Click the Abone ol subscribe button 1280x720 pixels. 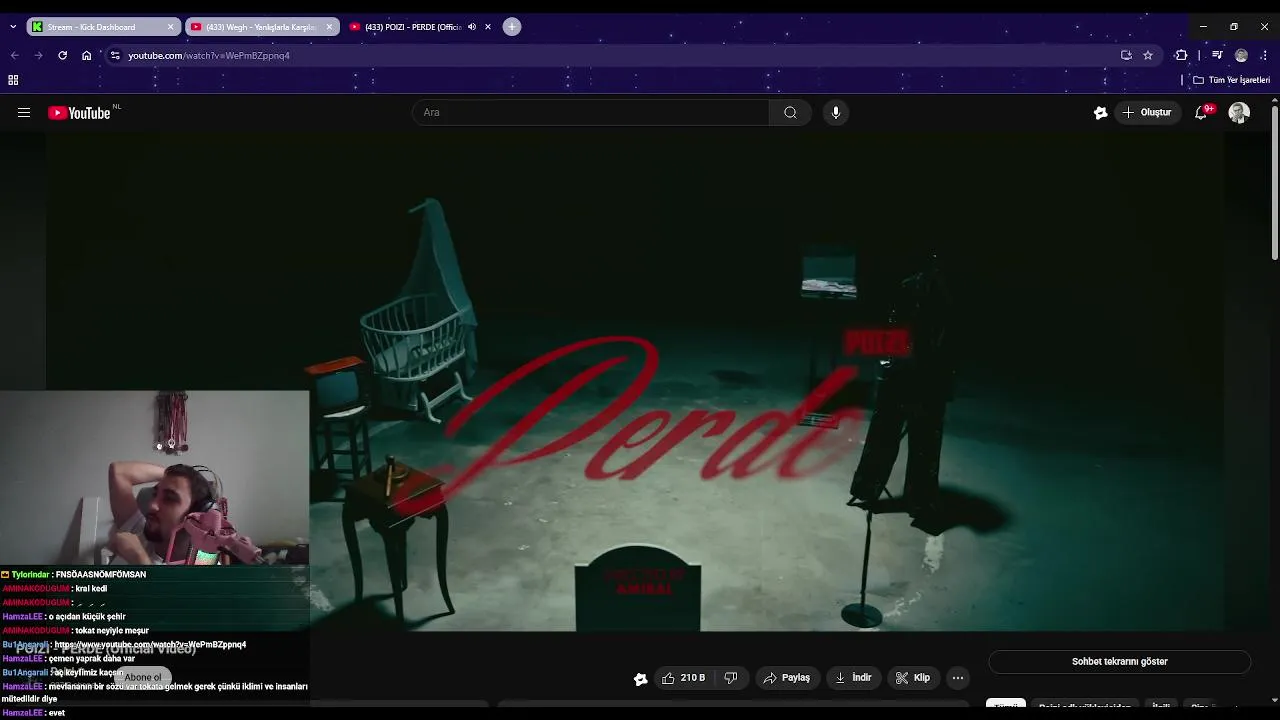(142, 678)
